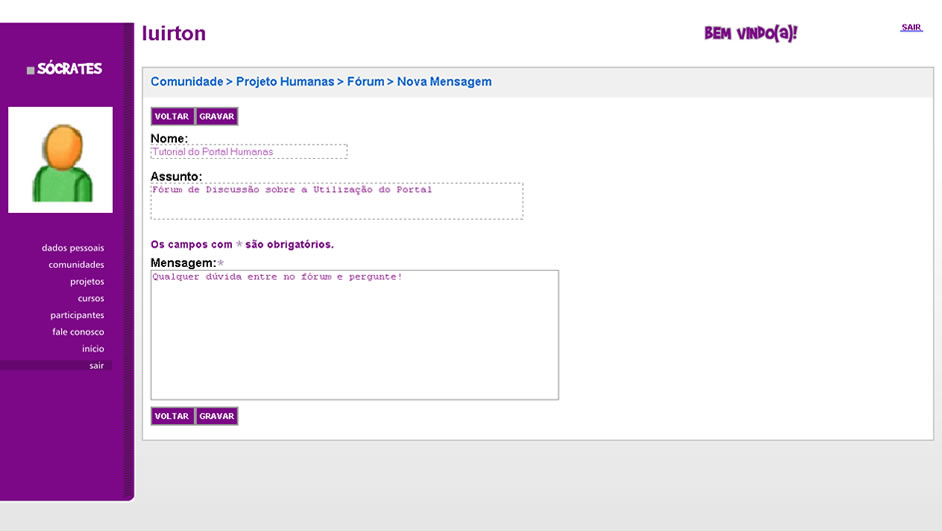This screenshot has height=531, width=942.
Task: Go to comunidades in the sidebar menu
Action: click(x=76, y=265)
